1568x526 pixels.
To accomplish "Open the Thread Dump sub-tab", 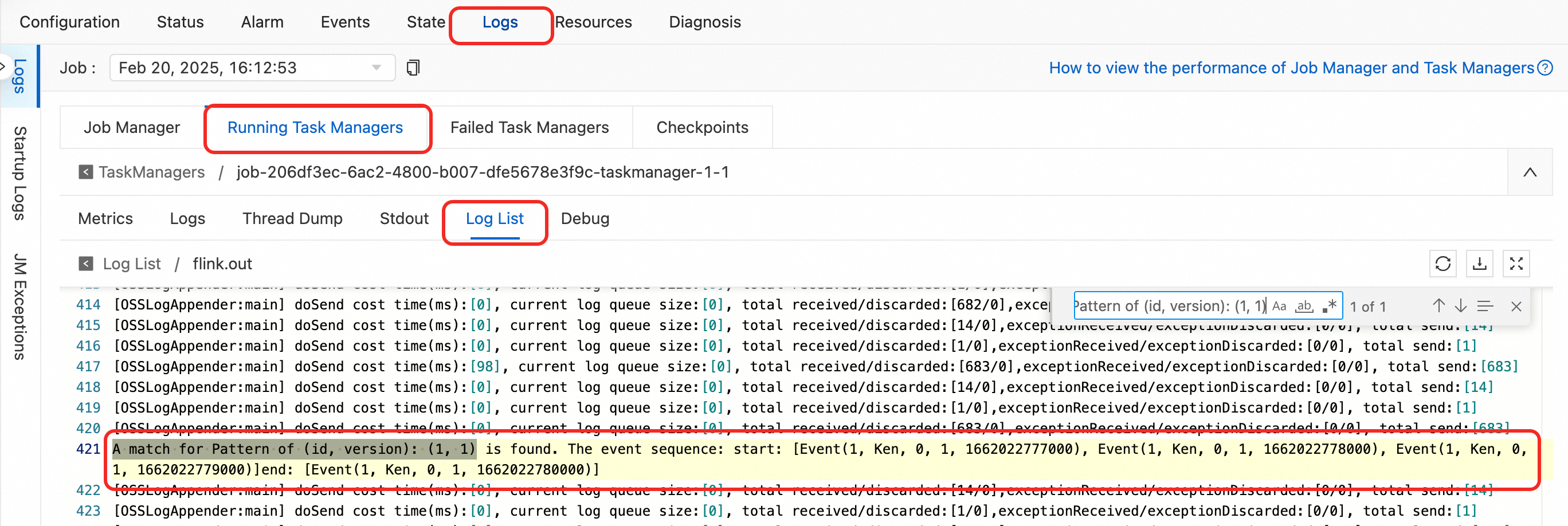I will [x=292, y=218].
